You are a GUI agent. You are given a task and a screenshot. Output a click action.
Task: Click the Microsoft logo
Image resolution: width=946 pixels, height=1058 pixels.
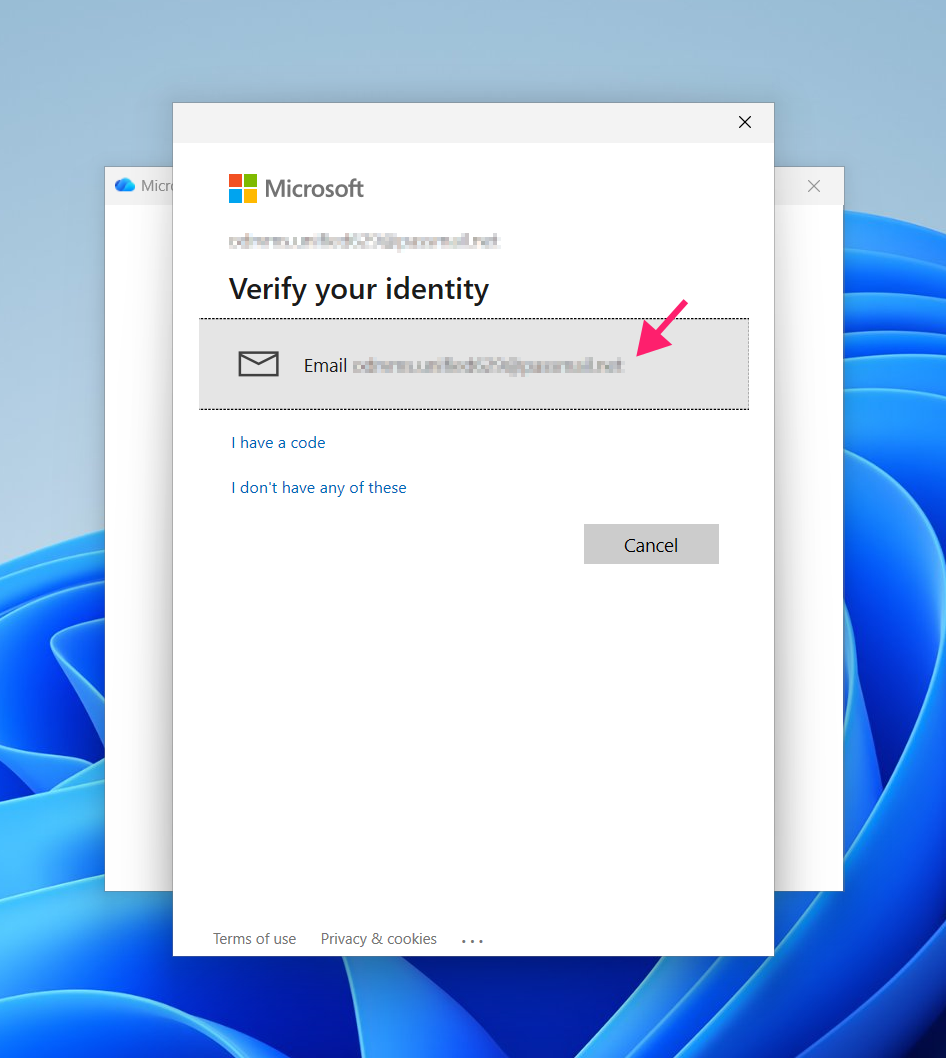[296, 188]
